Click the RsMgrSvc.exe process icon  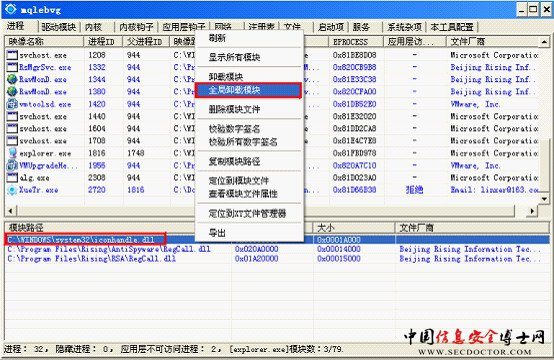12,67
